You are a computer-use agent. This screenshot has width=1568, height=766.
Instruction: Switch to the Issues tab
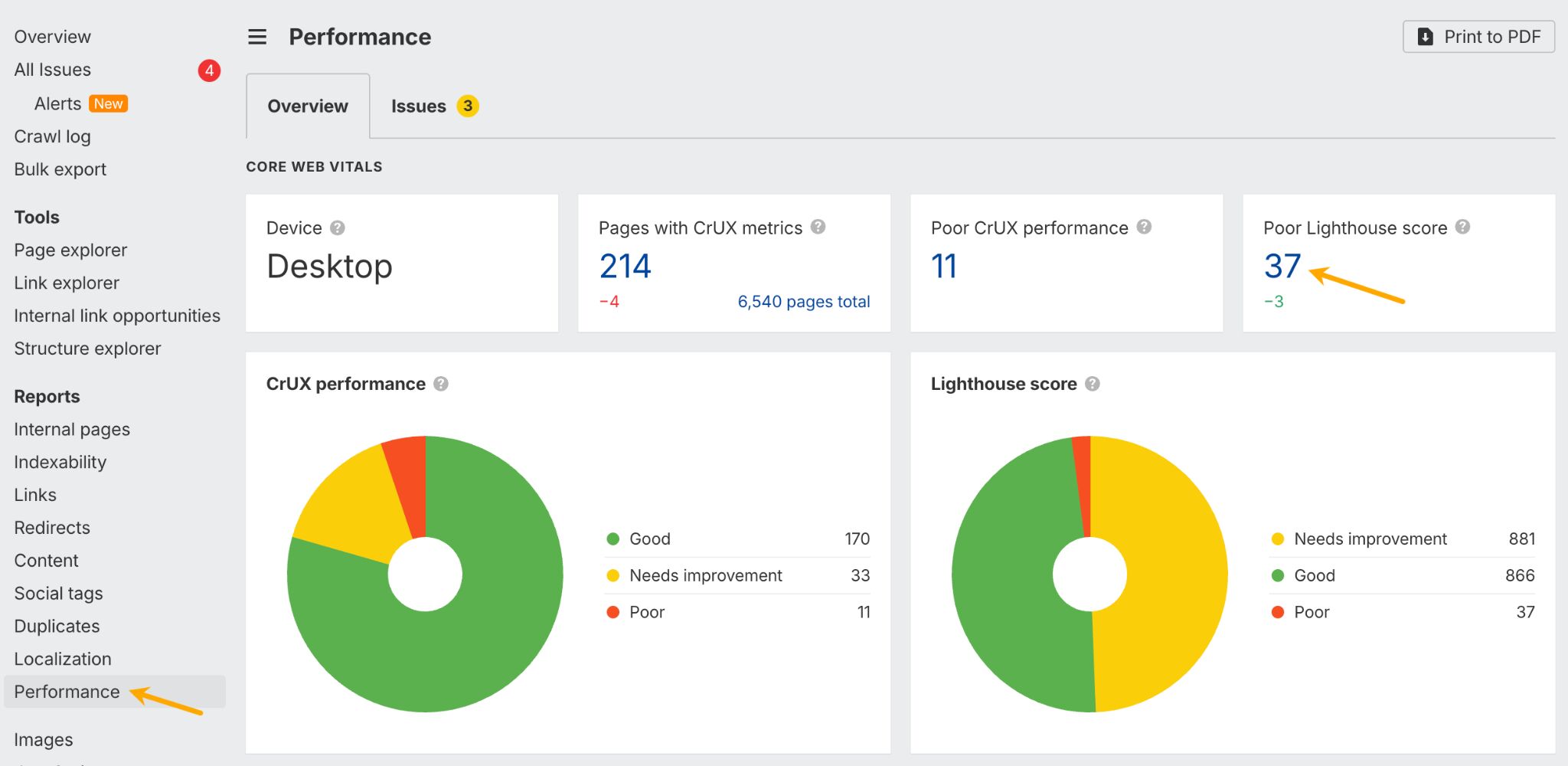420,106
